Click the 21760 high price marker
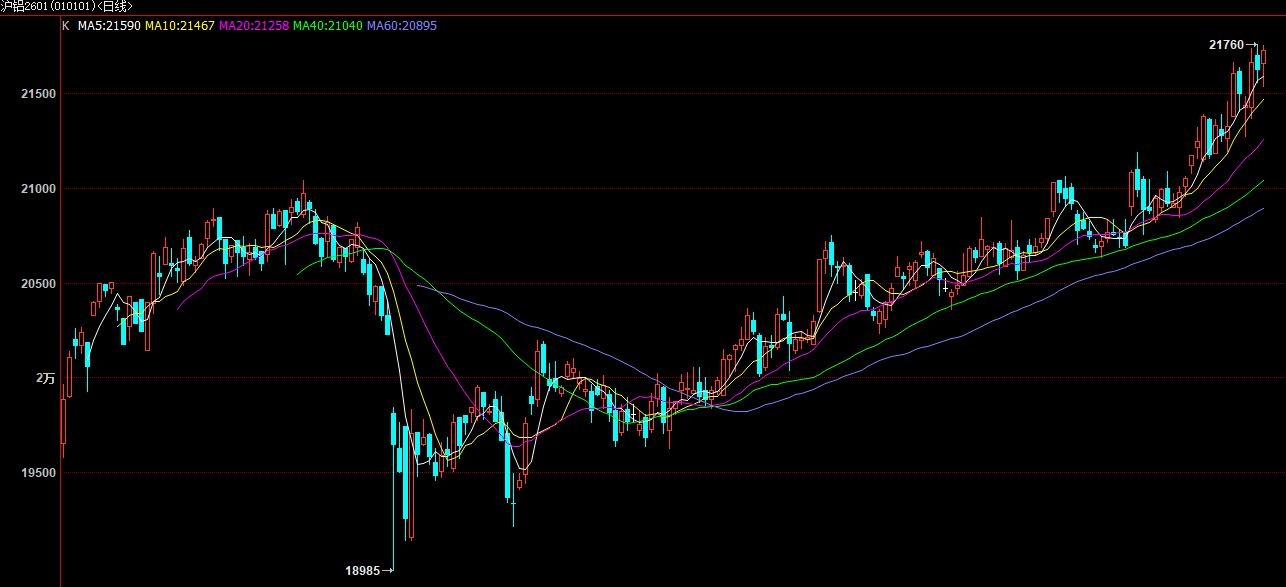The image size is (1286, 587). 1226,45
